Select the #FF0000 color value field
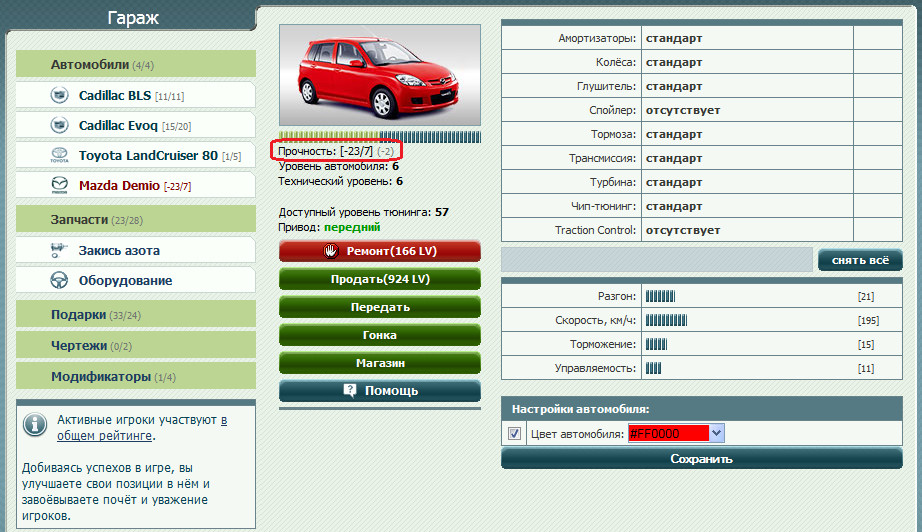 pos(669,433)
